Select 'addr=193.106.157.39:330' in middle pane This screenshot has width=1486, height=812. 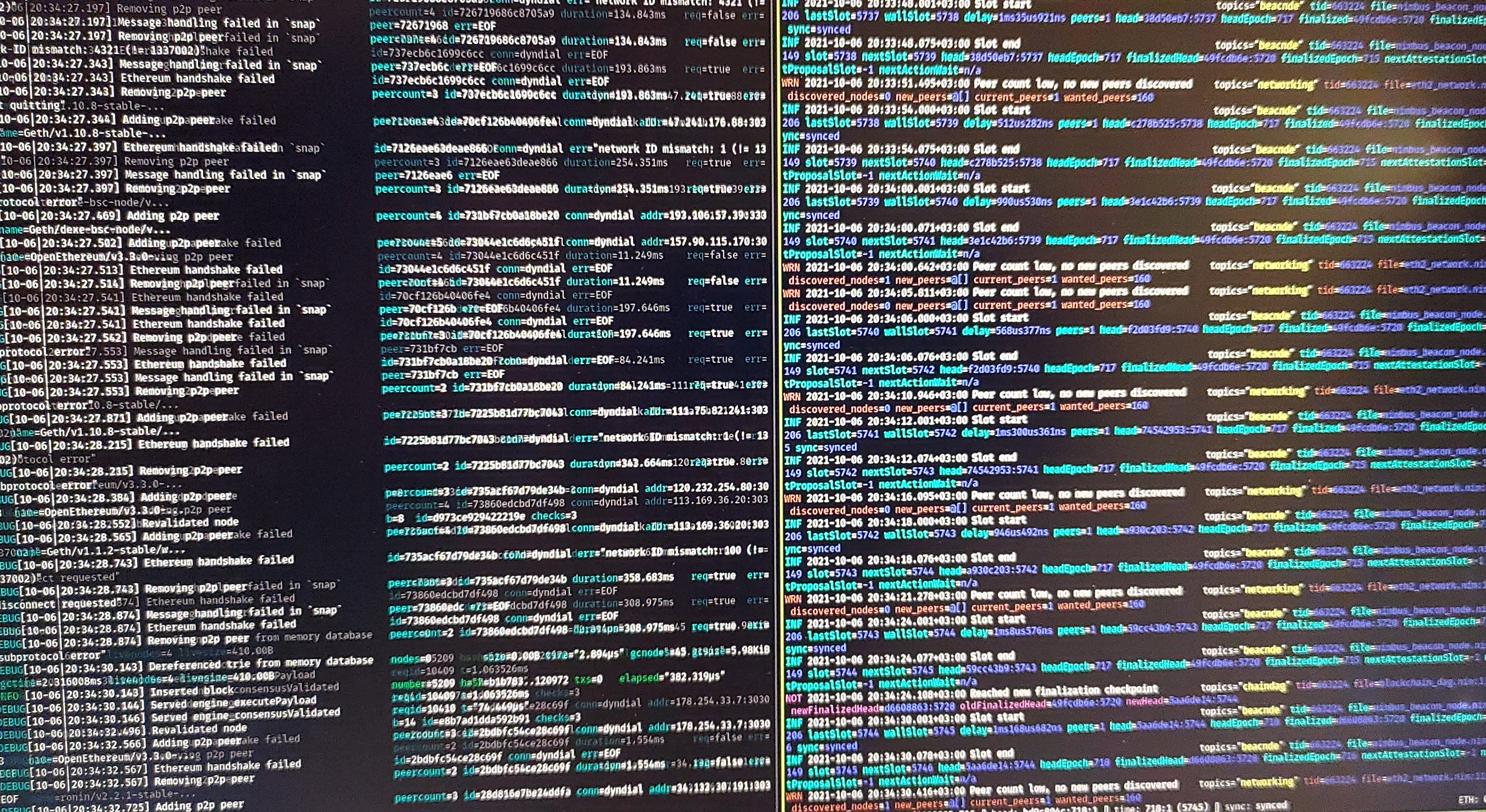coord(703,215)
